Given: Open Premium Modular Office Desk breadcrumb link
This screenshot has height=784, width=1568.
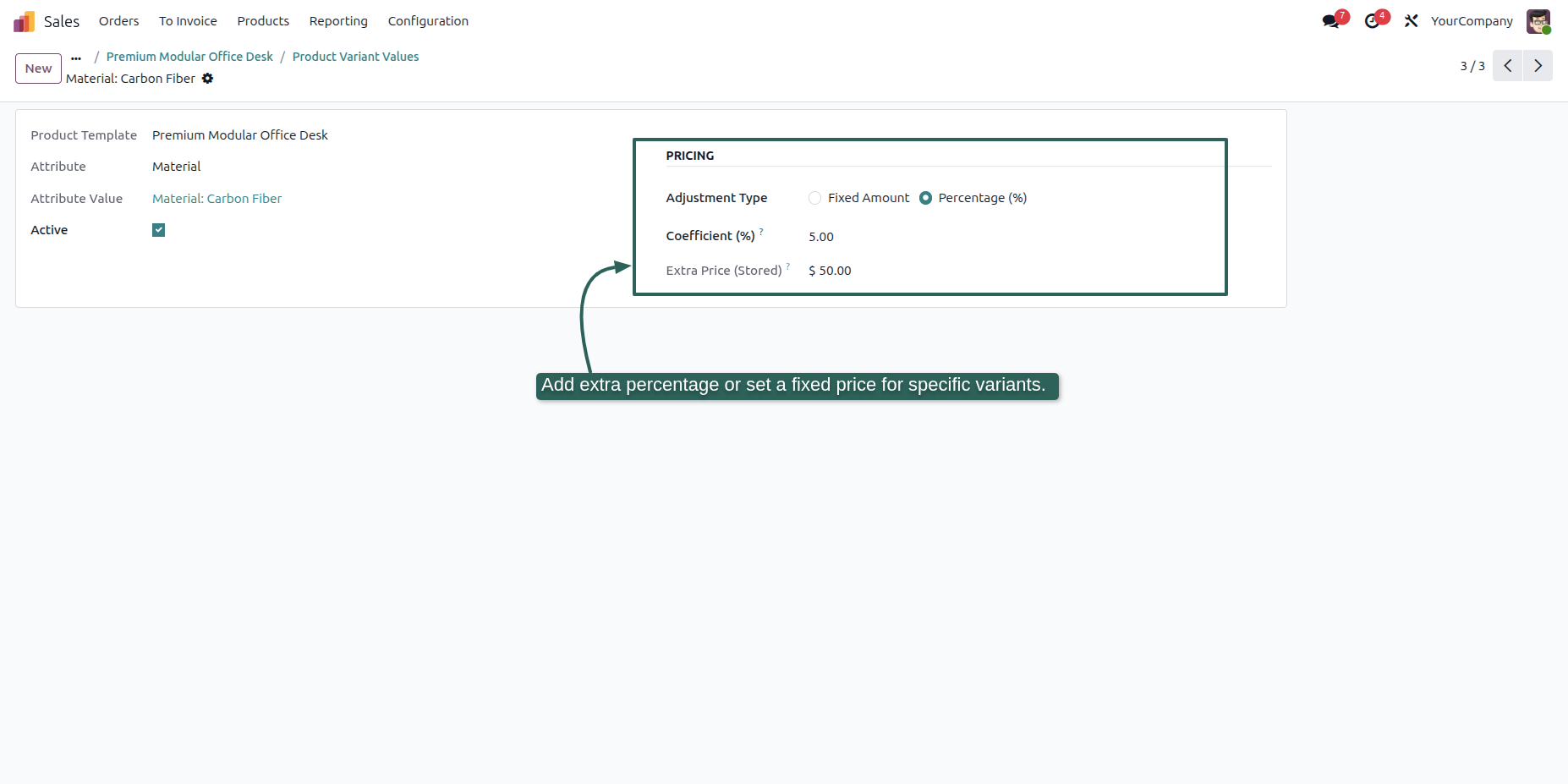Looking at the screenshot, I should [x=189, y=57].
